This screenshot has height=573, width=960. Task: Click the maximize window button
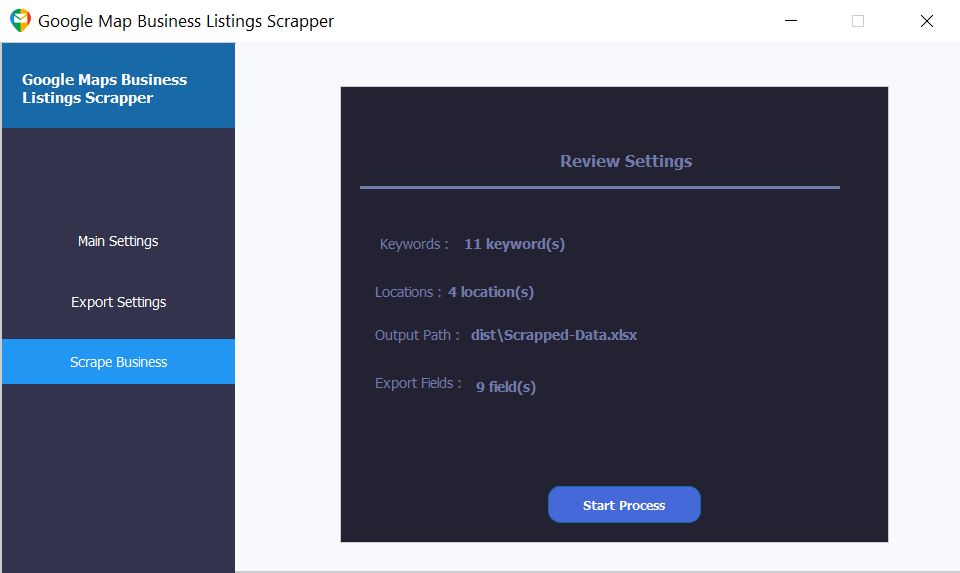point(858,21)
